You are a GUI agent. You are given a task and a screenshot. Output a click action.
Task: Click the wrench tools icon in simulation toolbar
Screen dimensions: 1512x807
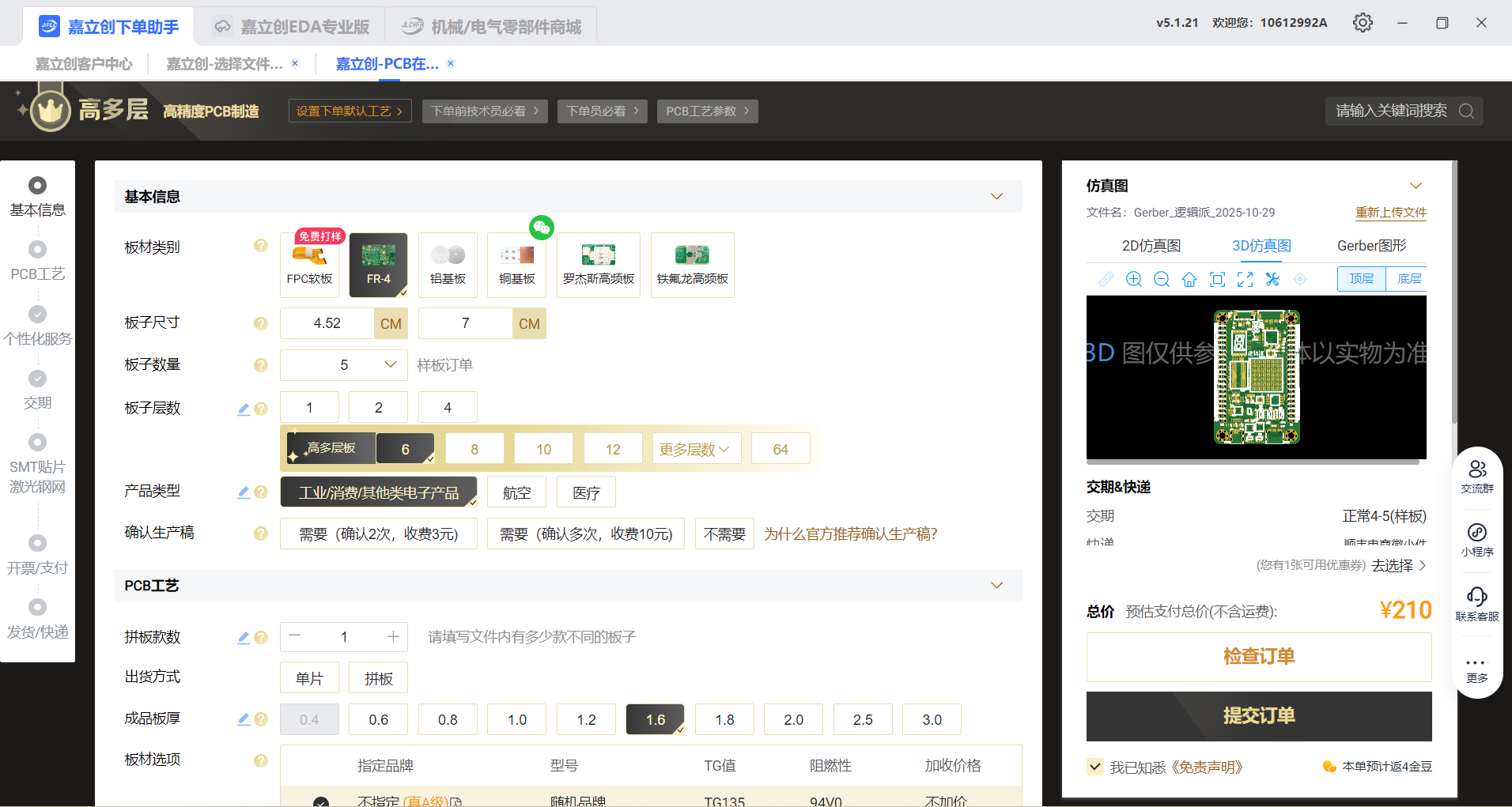coord(1272,279)
